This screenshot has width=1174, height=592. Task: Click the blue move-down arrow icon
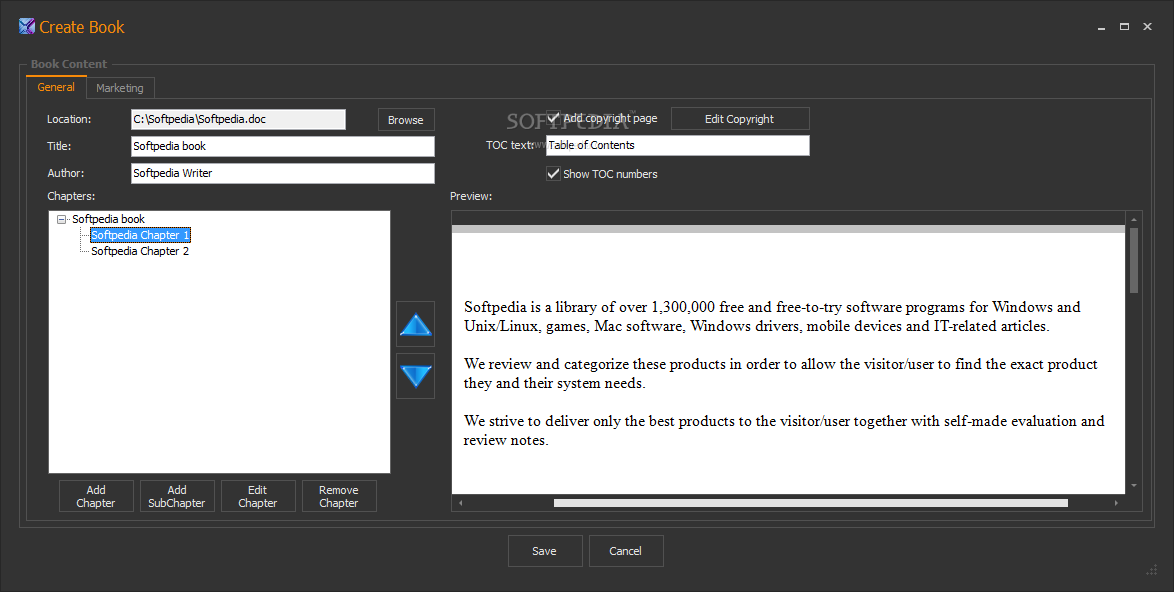click(x=416, y=376)
